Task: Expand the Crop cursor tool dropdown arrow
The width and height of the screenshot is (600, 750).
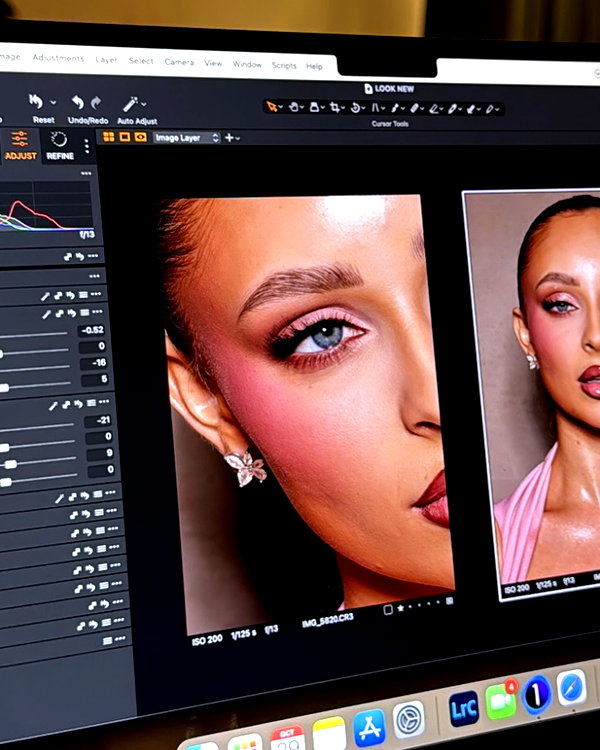Action: pos(343,108)
